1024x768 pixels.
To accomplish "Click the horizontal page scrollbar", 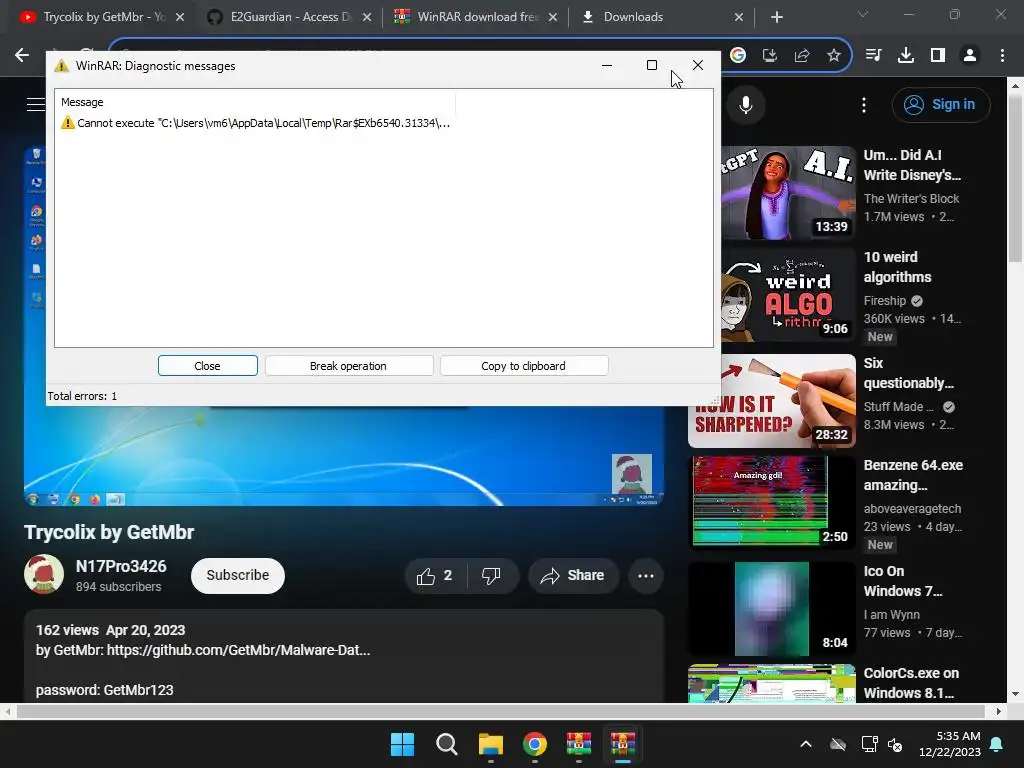I will point(502,711).
